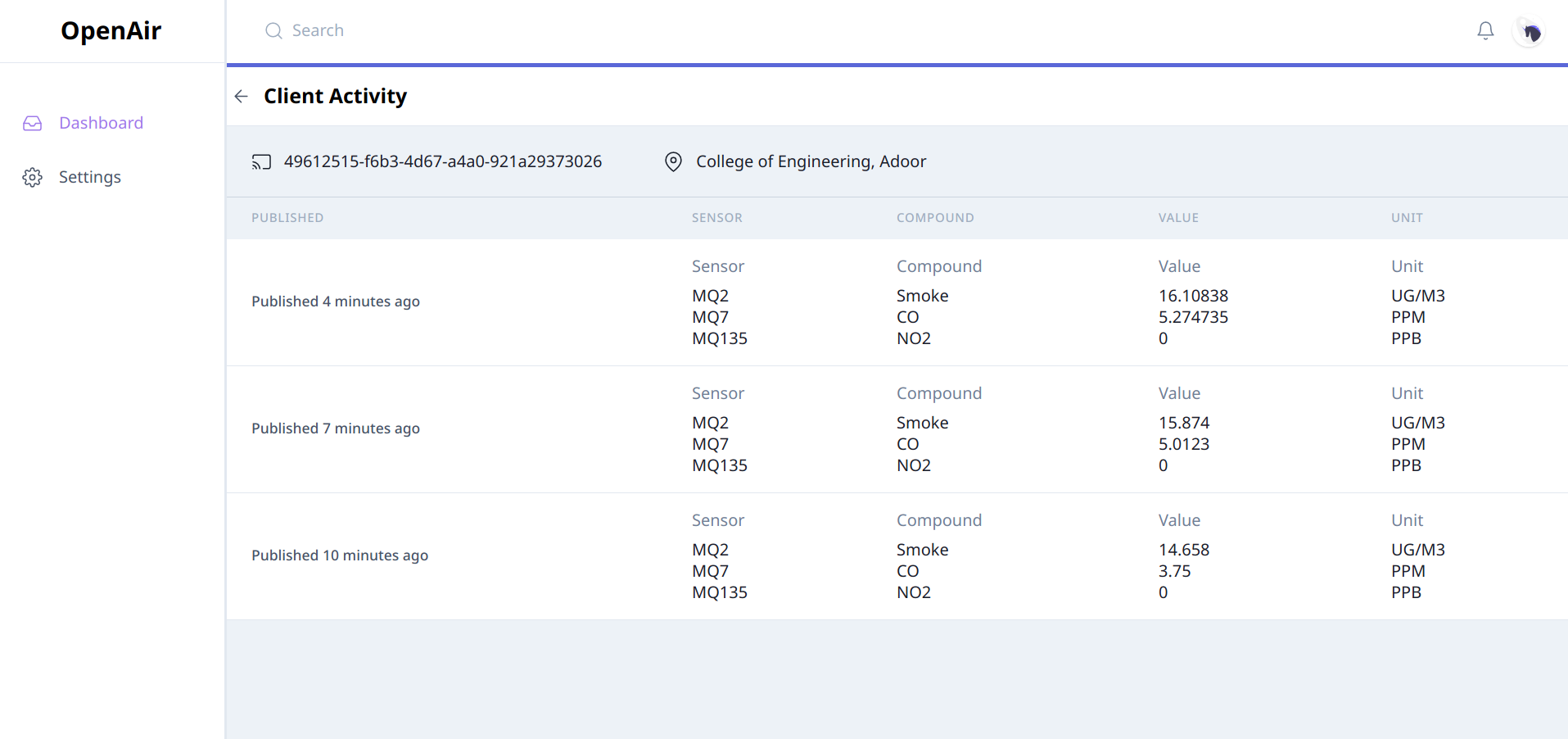Viewport: 1568px width, 739px height.
Task: Select the Published 4 minutes ago row
Action: [x=897, y=302]
